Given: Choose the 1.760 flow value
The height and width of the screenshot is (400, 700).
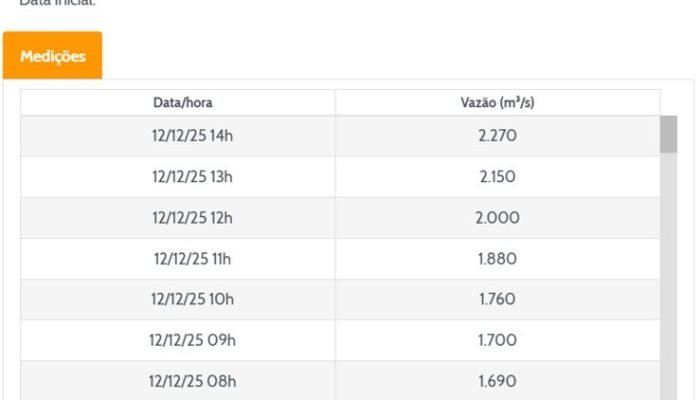Looking at the screenshot, I should pos(497,299).
